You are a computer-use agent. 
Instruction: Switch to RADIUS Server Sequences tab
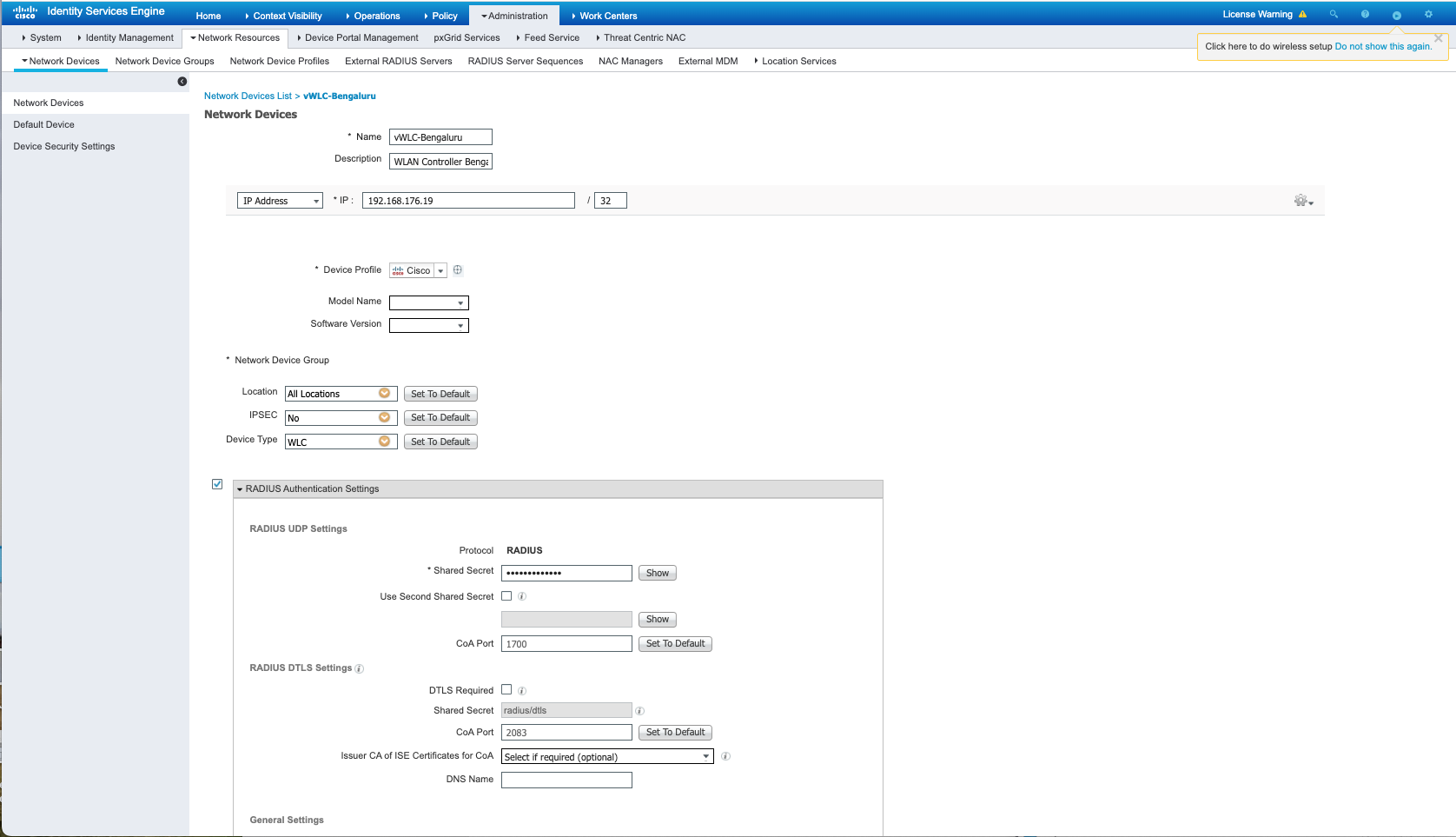(526, 61)
